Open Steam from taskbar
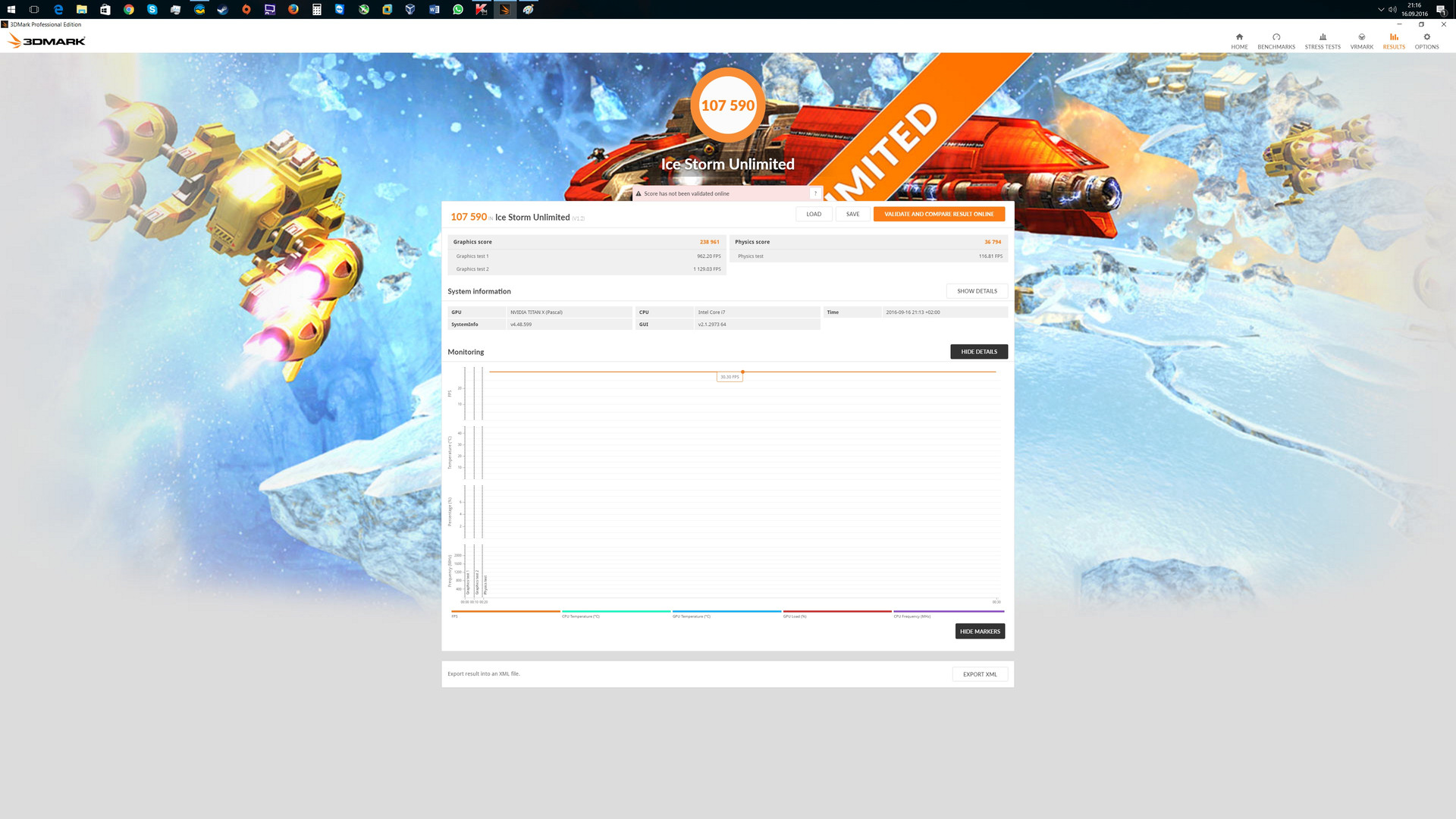Viewport: 1456px width, 819px height. click(222, 9)
